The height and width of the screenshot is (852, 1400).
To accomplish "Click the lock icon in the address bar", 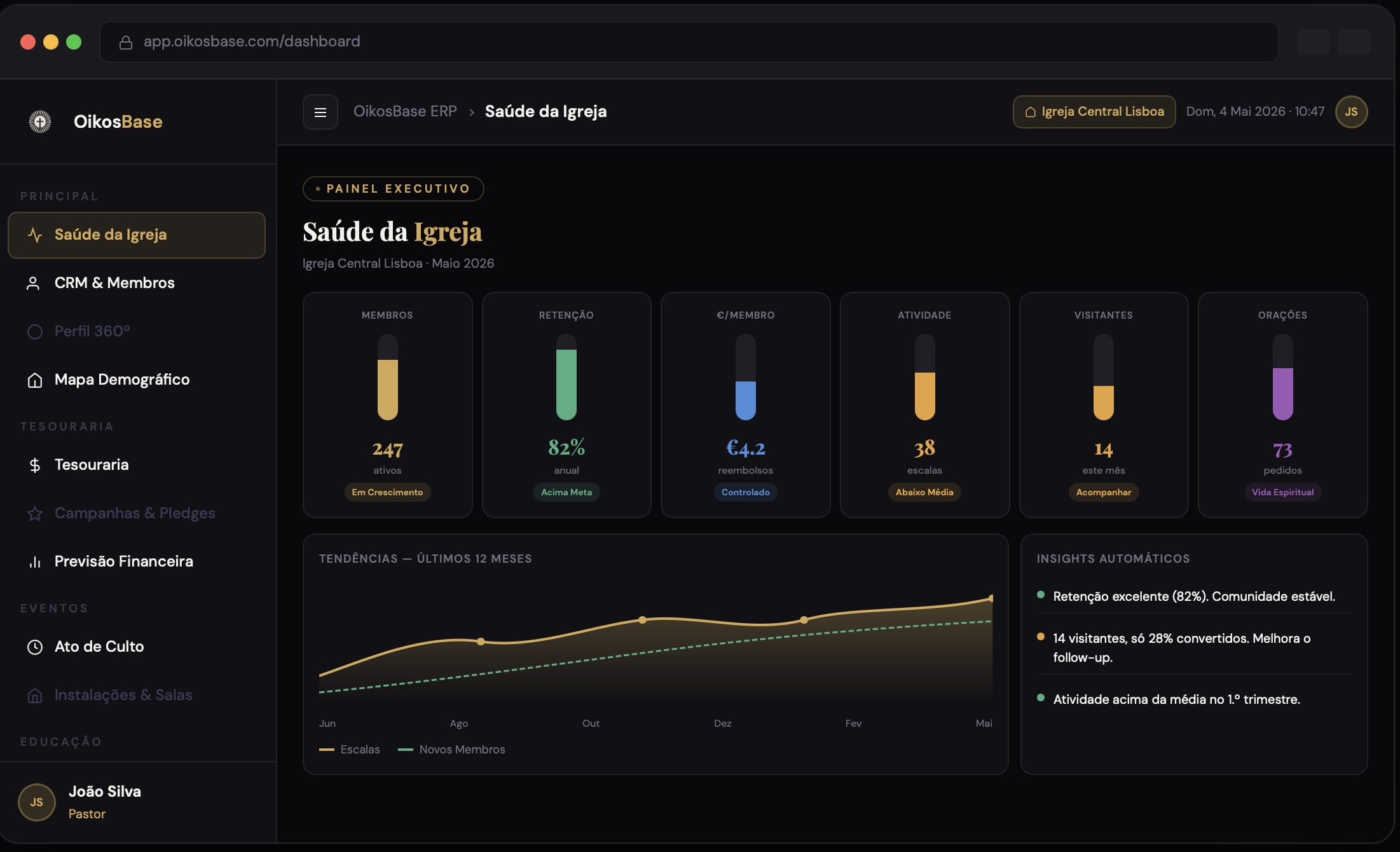I will click(x=126, y=42).
